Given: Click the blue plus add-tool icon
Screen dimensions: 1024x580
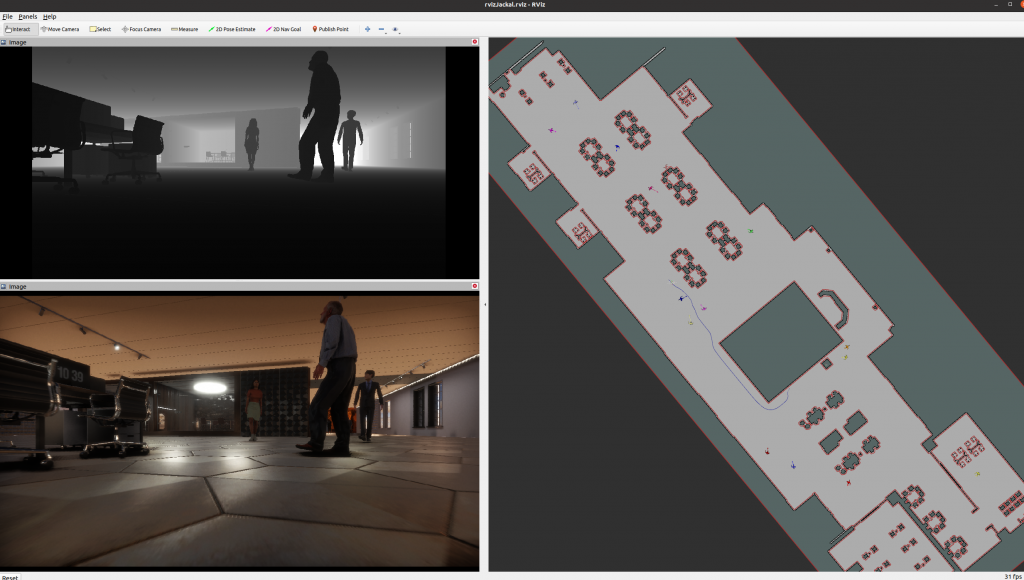Looking at the screenshot, I should point(367,29).
